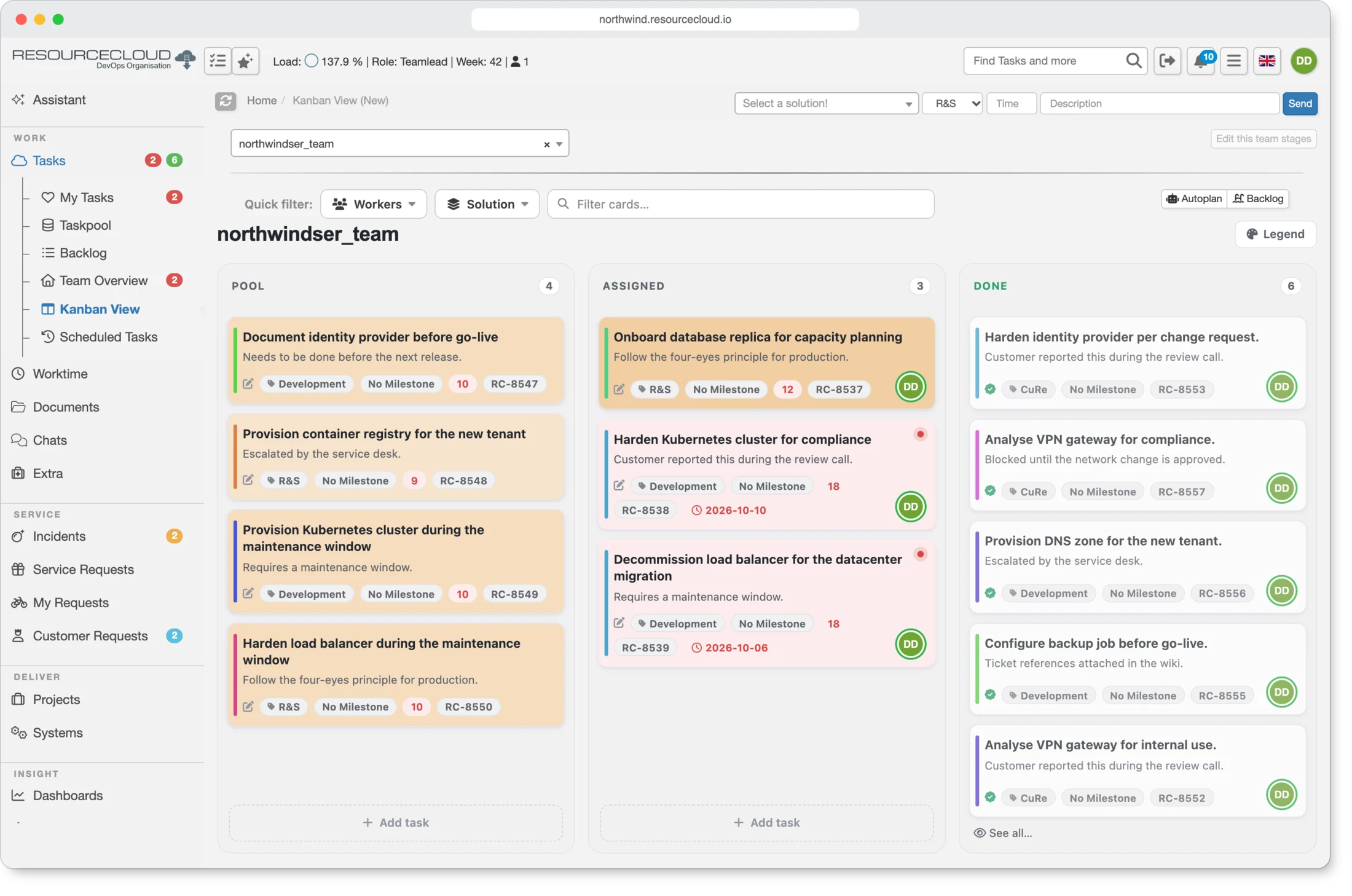Open Incidents in the Service section
This screenshot has width=1352, height=896.
tap(59, 536)
